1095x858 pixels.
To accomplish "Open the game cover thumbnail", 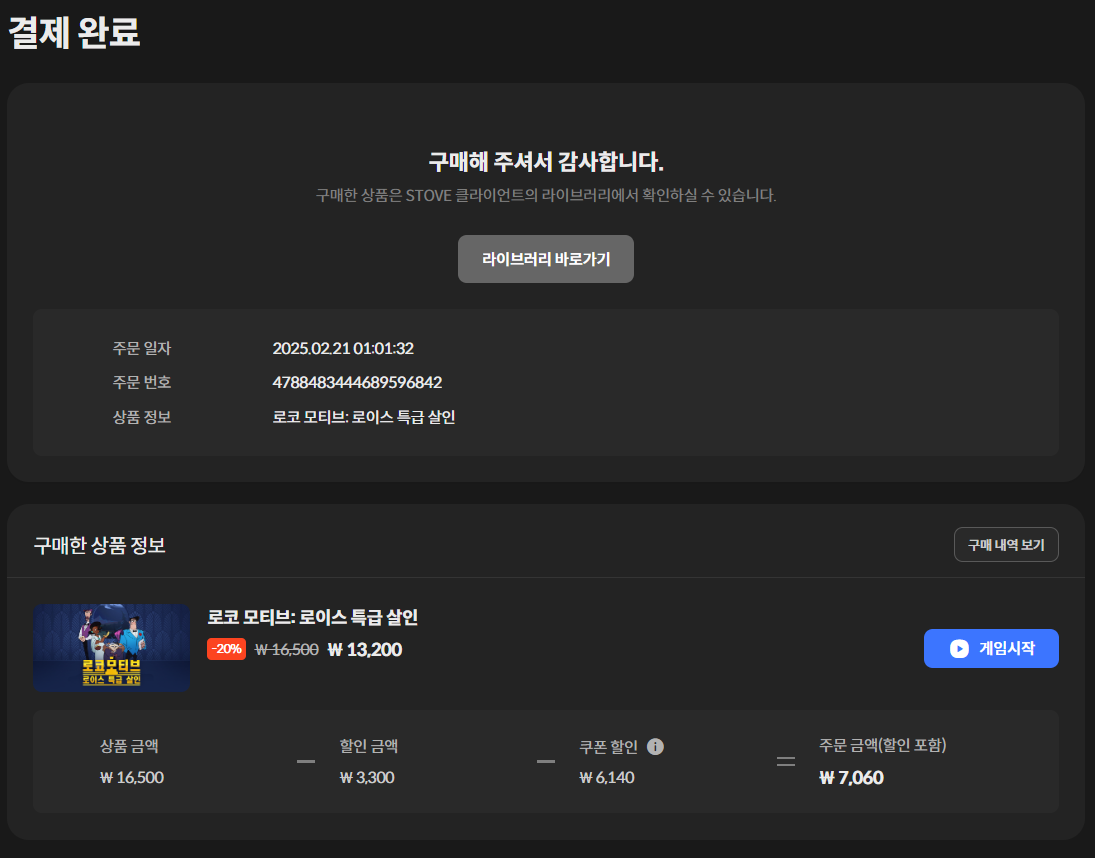I will pyautogui.click(x=112, y=648).
